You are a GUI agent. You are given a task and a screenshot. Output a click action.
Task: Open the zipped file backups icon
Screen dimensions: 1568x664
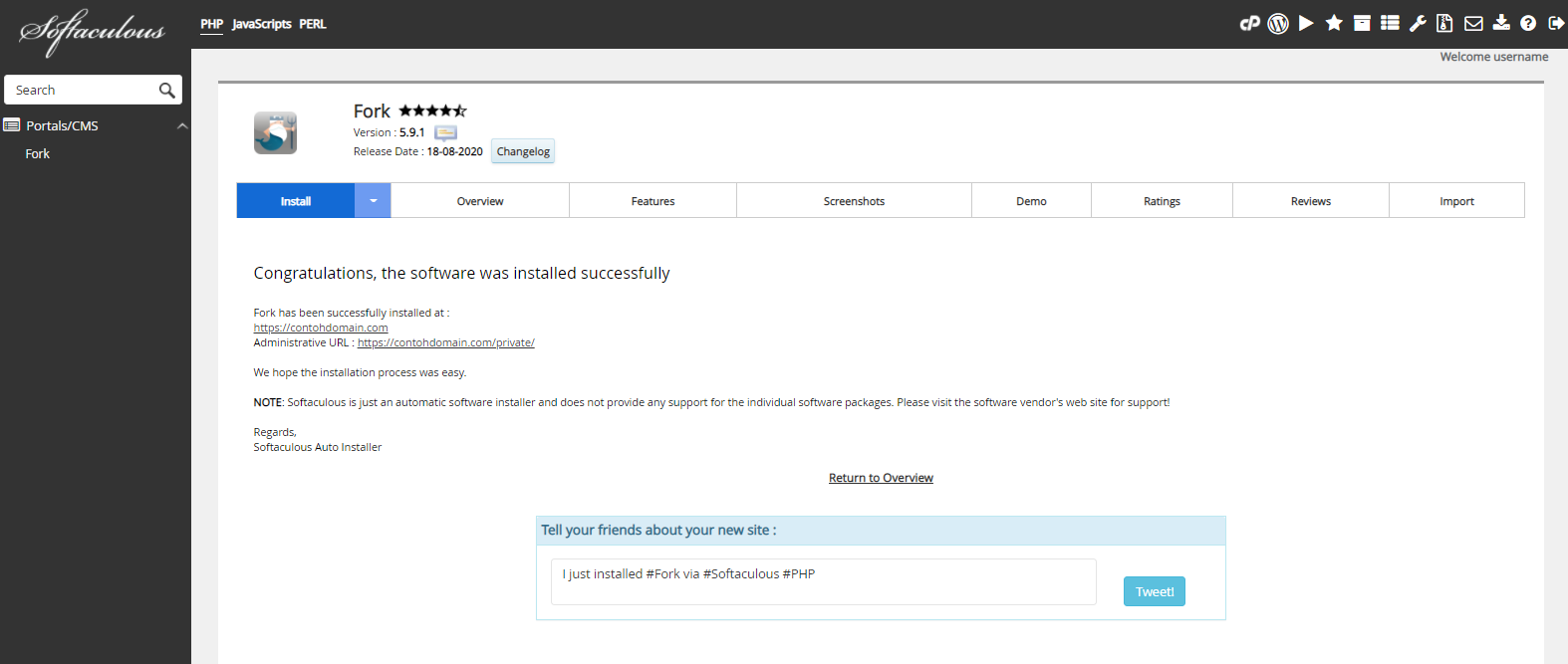pos(1444,23)
